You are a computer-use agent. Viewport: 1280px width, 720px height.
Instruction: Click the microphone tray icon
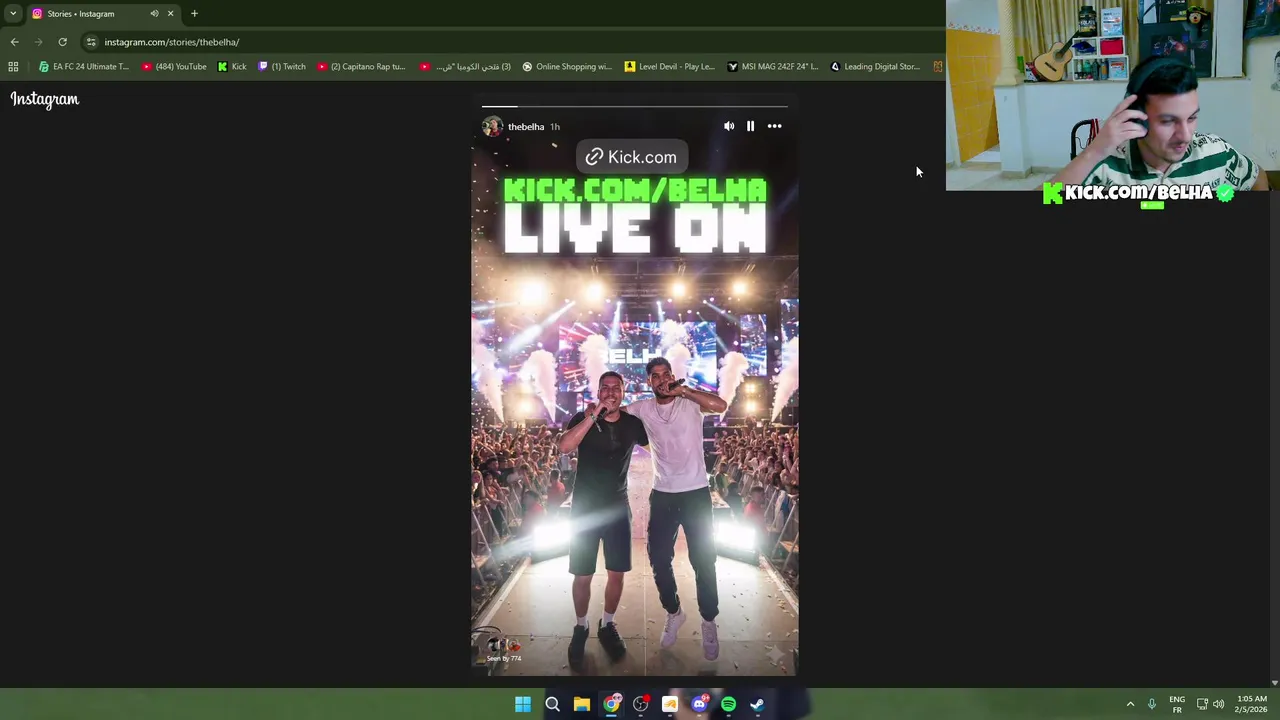click(x=1152, y=704)
